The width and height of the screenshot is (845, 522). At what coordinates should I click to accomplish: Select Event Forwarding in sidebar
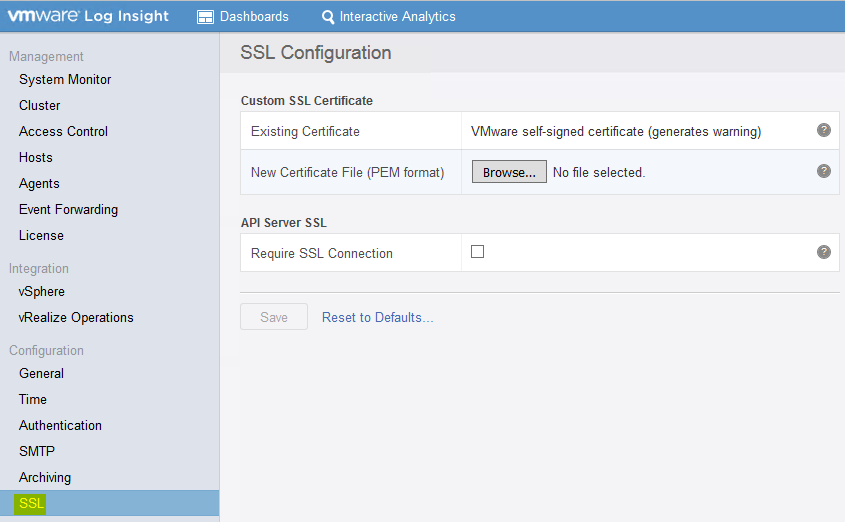click(x=68, y=210)
